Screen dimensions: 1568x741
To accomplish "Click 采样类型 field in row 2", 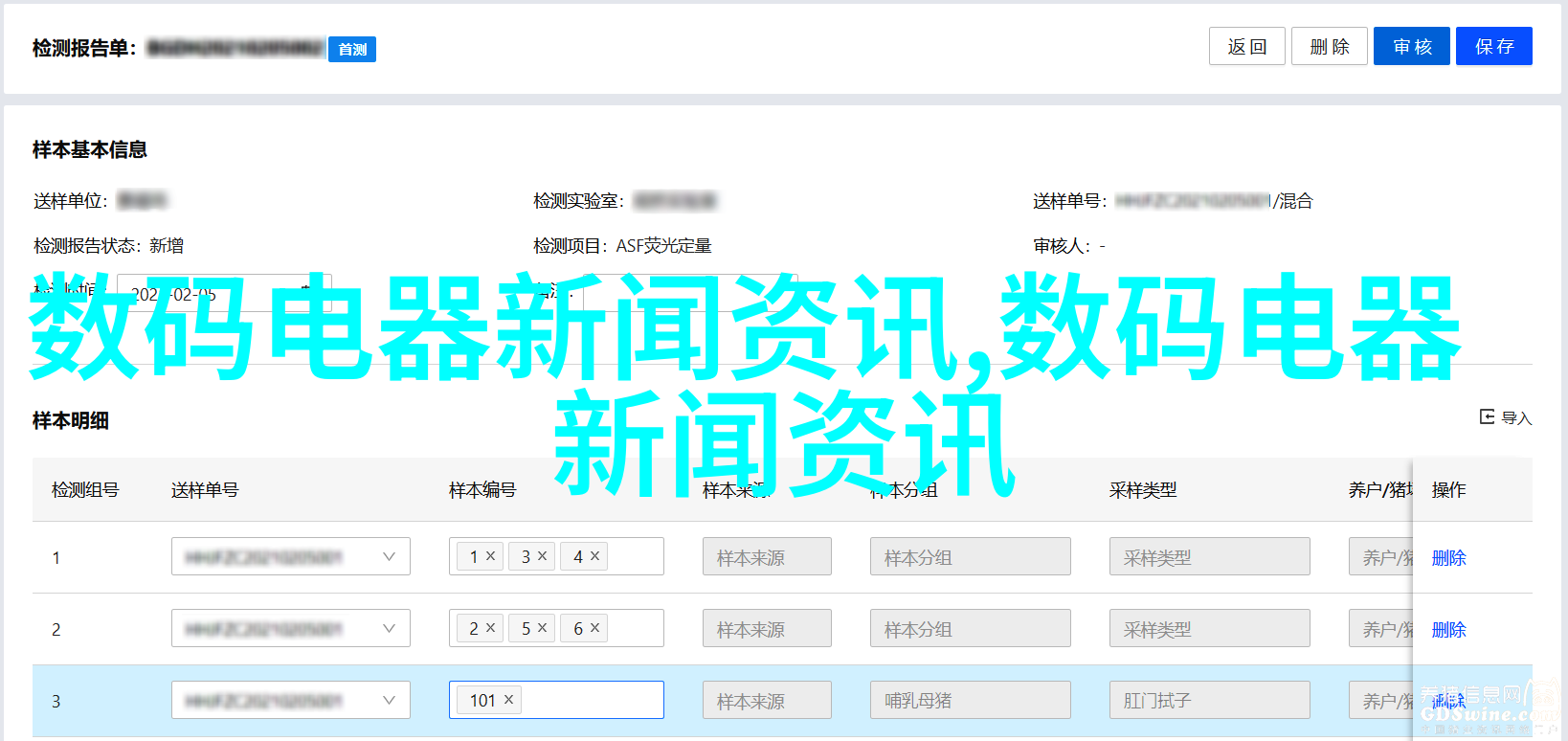I will [x=1210, y=628].
